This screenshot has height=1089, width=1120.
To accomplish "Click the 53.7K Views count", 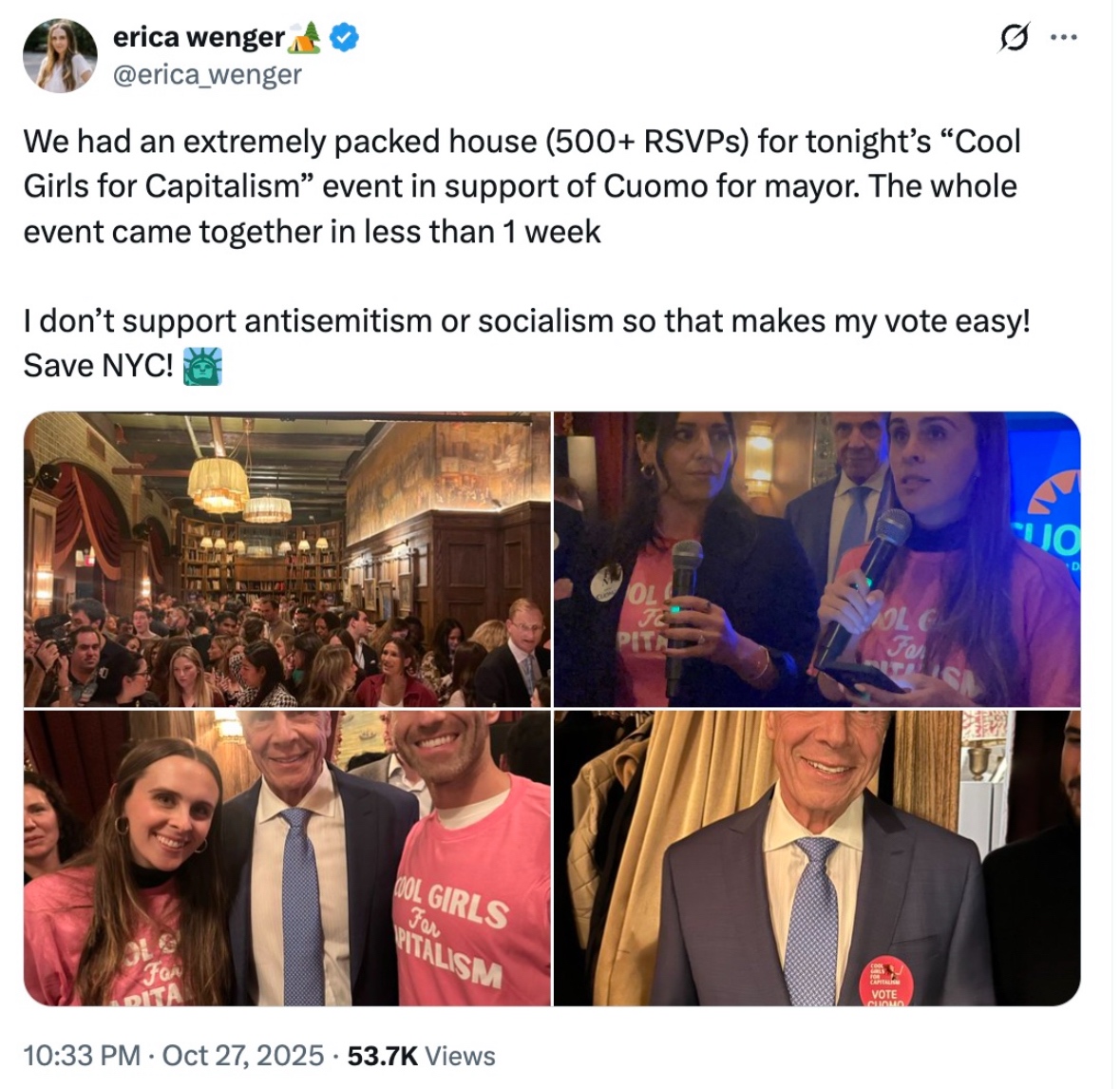I will [x=422, y=1056].
